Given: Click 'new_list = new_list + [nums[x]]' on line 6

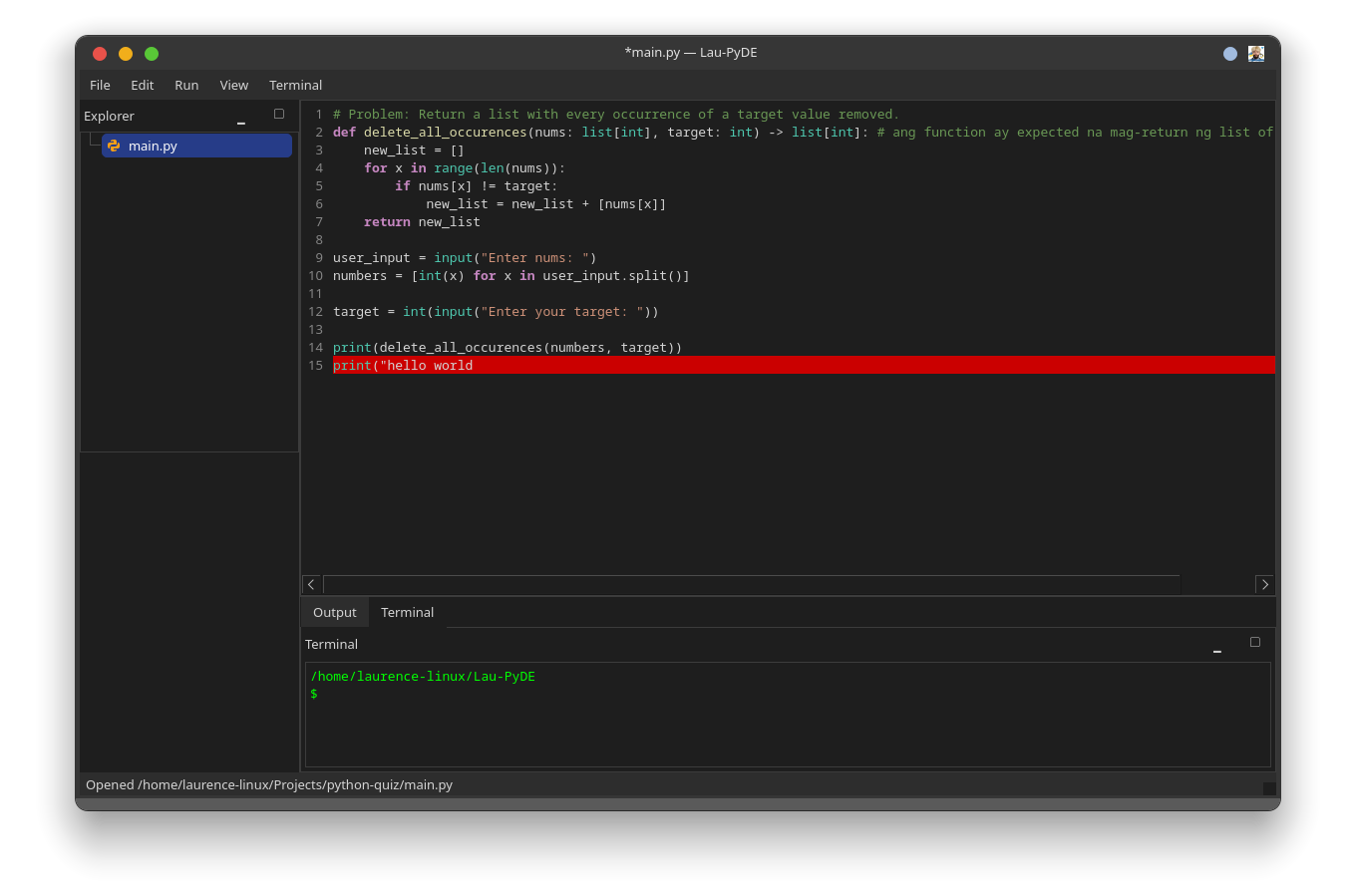Looking at the screenshot, I should [546, 204].
